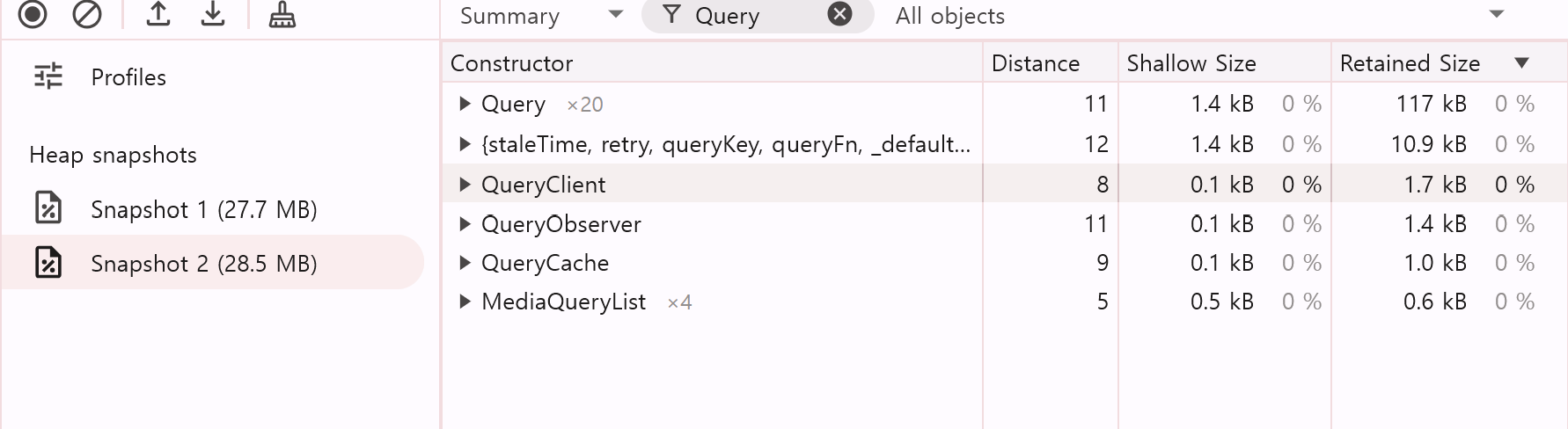Open the All objects dropdown
Screen dimensions: 1568x429
tap(1197, 15)
